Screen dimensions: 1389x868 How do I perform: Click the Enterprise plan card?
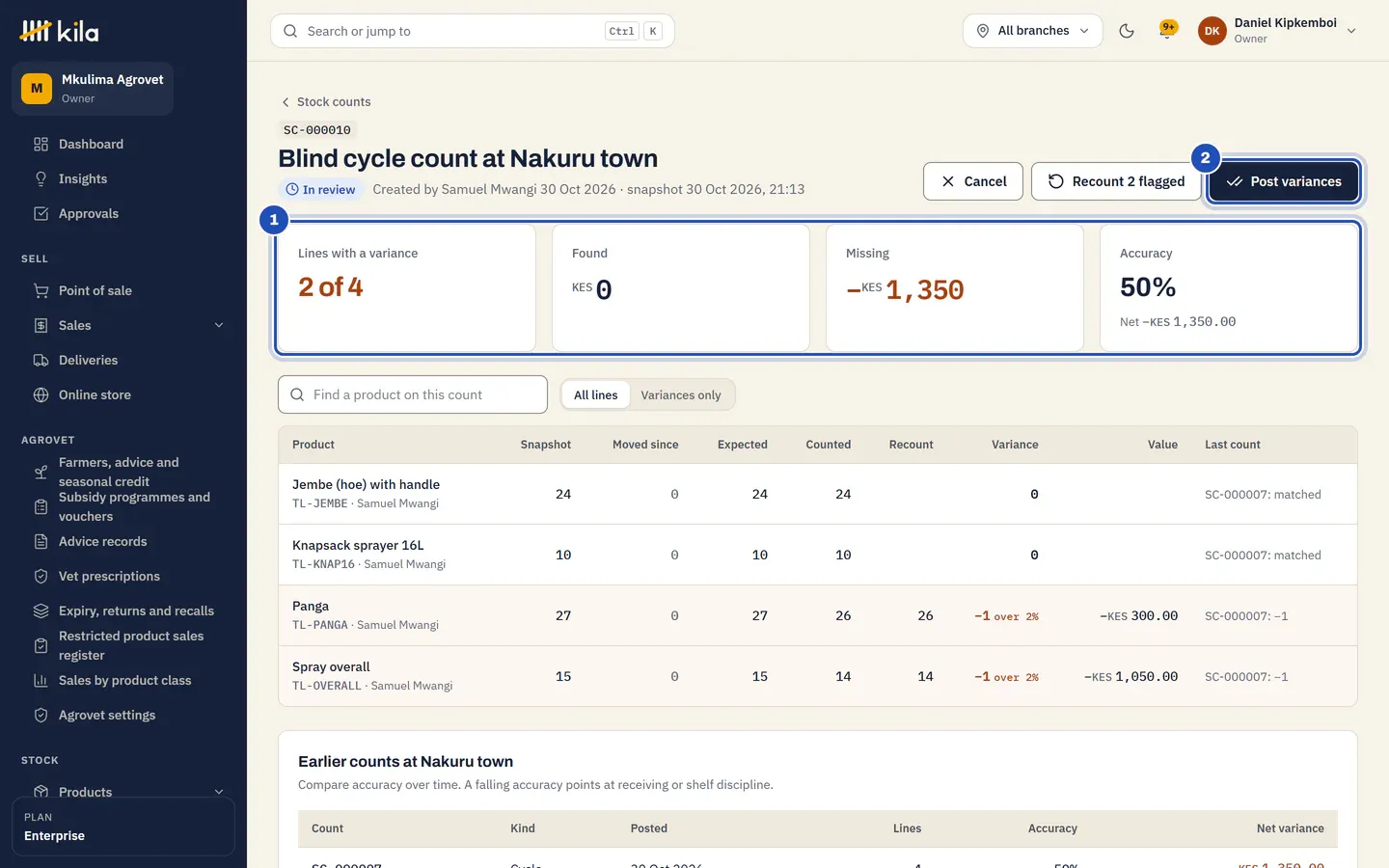coord(123,827)
